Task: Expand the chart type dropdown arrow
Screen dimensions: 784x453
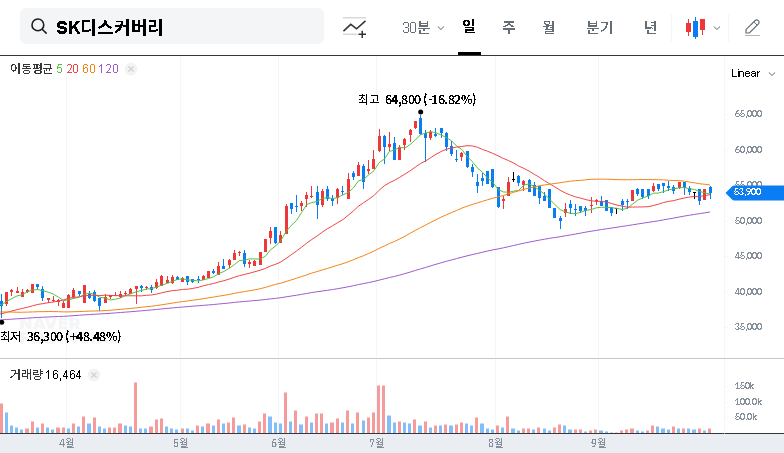Action: point(716,28)
